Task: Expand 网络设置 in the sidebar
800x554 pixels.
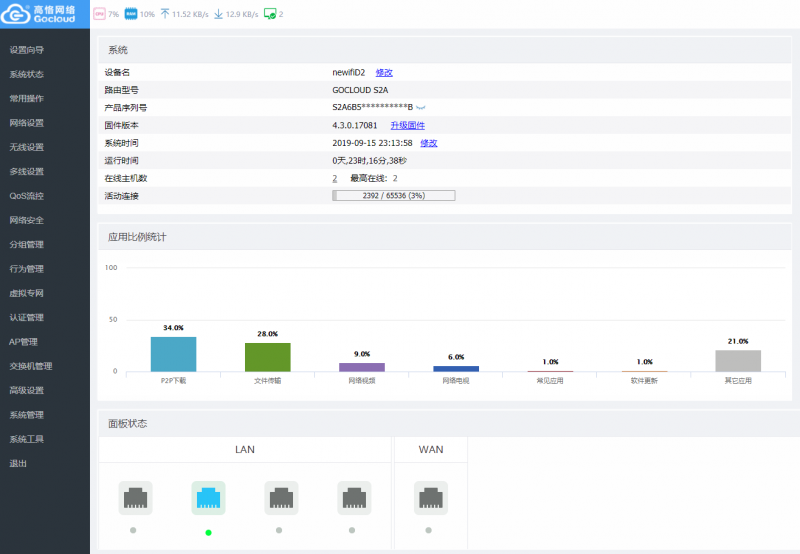Action: pos(27,123)
